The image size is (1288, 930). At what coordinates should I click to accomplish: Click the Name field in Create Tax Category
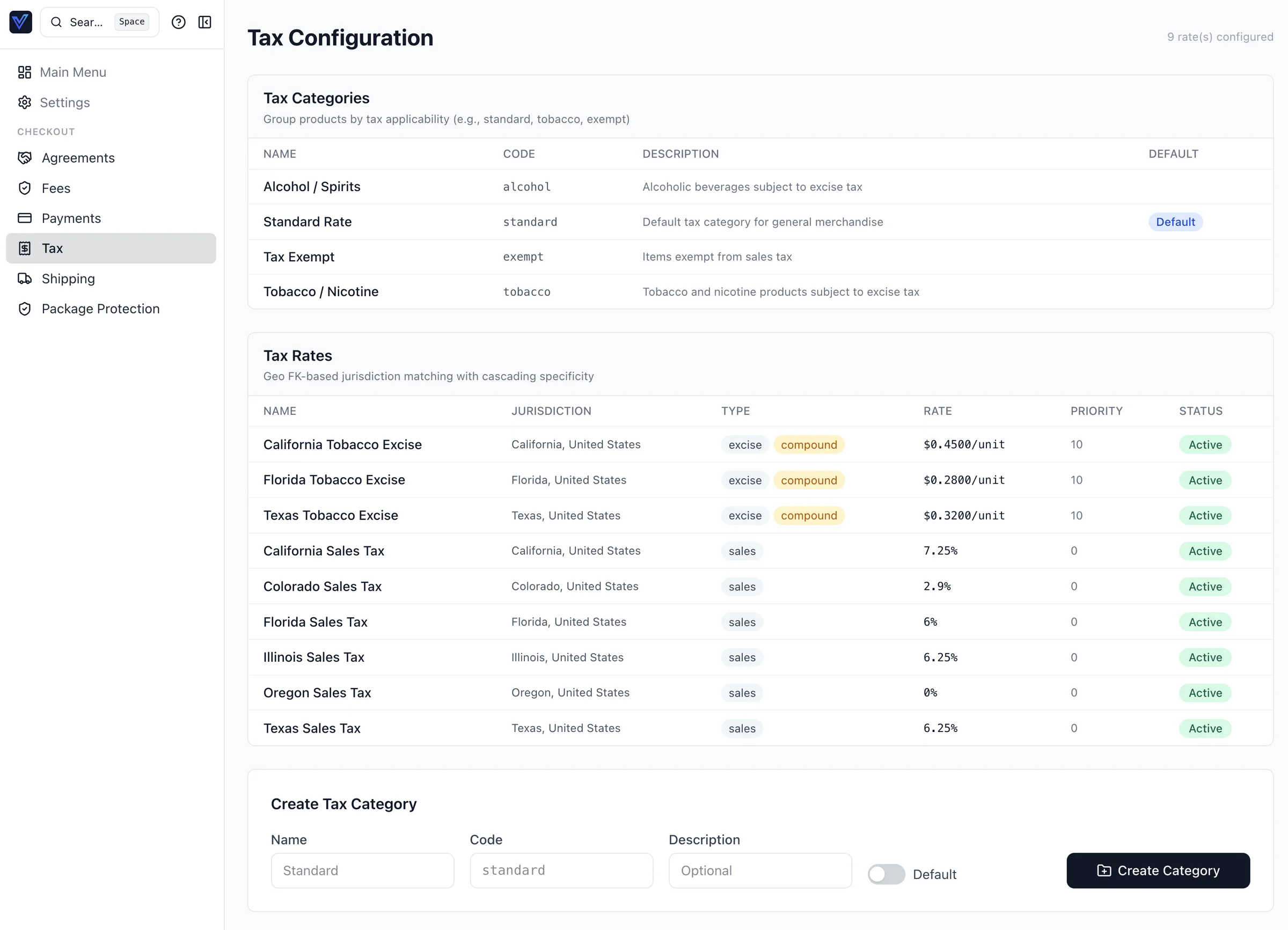pos(362,870)
